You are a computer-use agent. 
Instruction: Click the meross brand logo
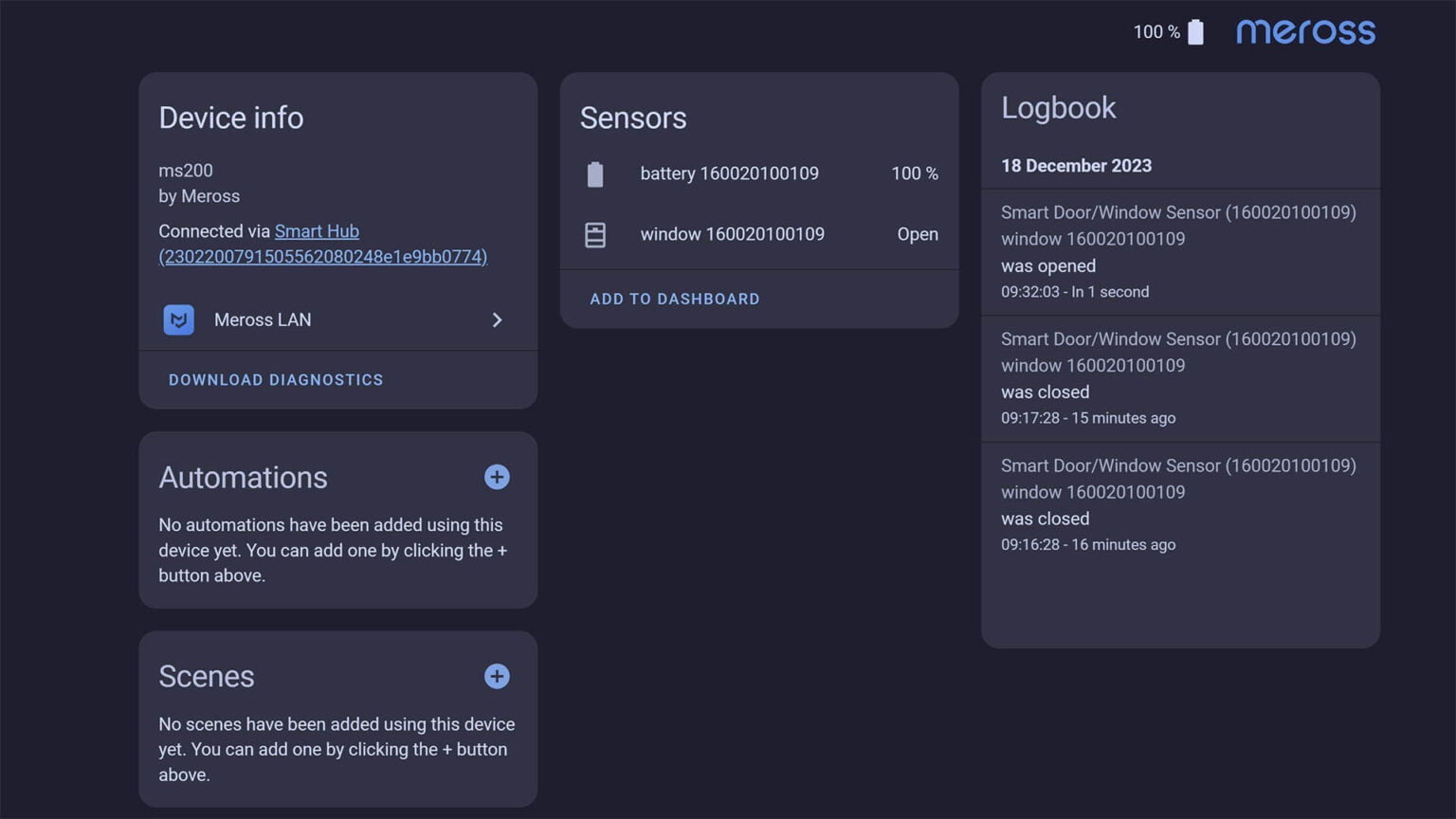pos(1305,32)
